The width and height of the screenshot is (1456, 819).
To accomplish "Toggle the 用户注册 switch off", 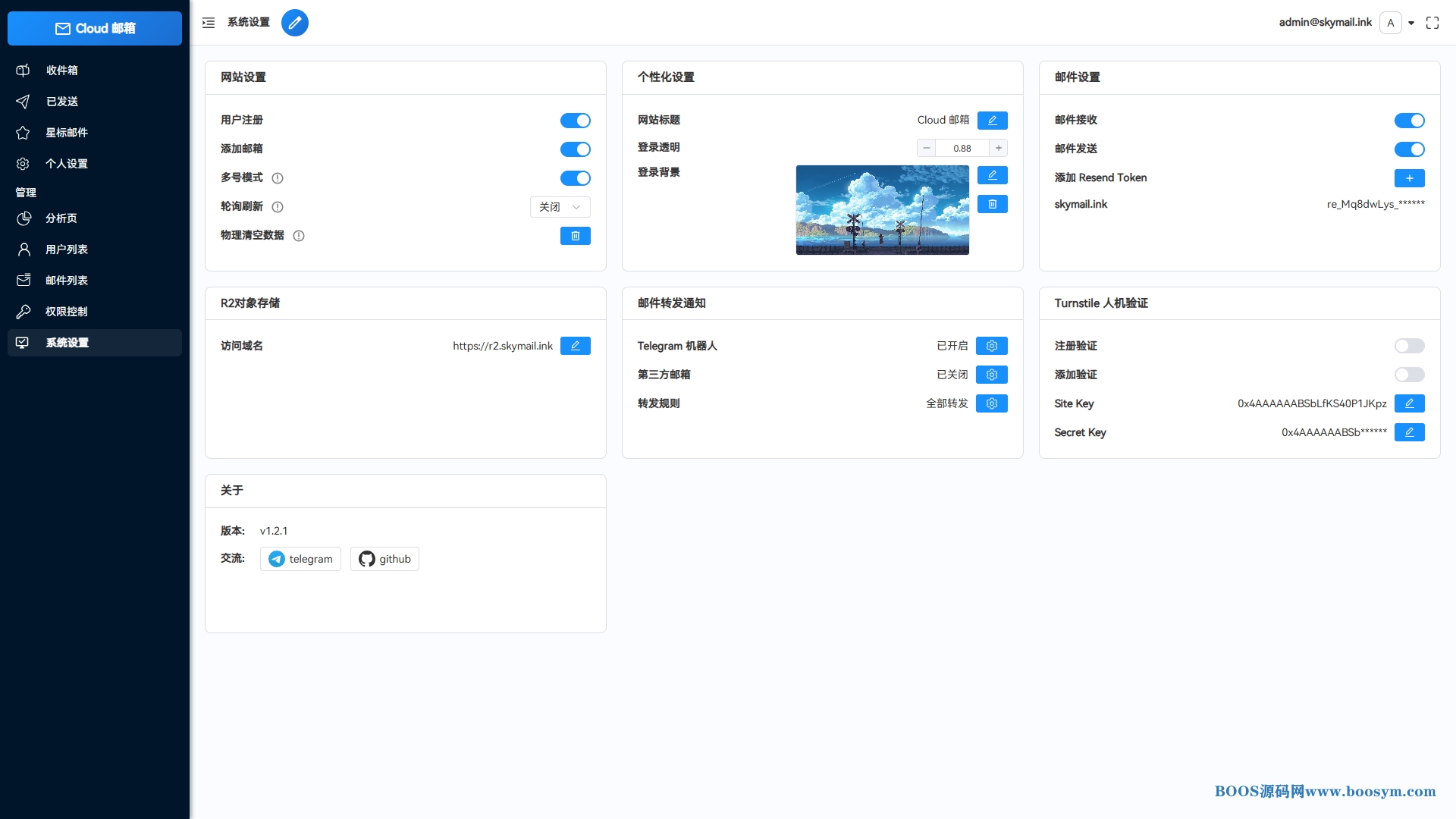I will coord(575,121).
